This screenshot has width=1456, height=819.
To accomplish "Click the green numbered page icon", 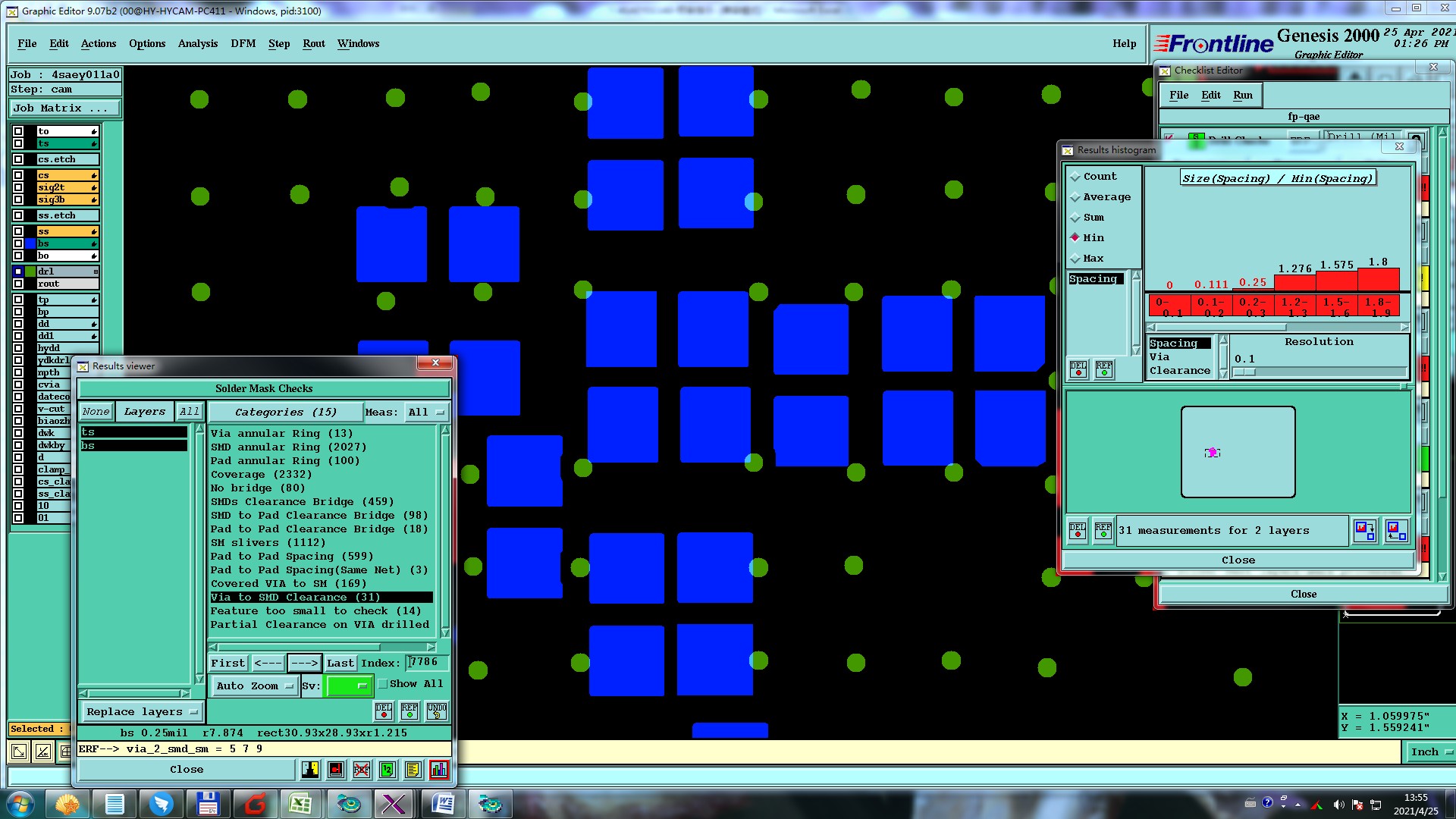I will pos(387,770).
